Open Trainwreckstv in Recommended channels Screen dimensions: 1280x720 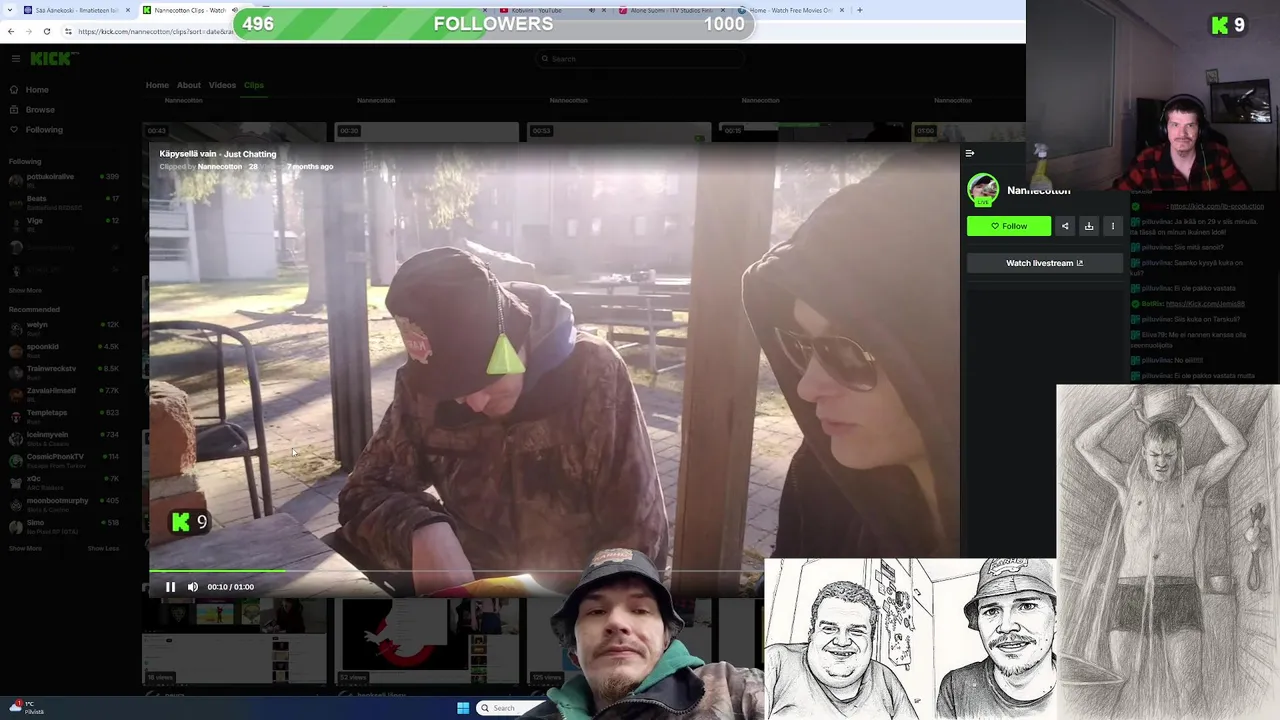[63, 371]
